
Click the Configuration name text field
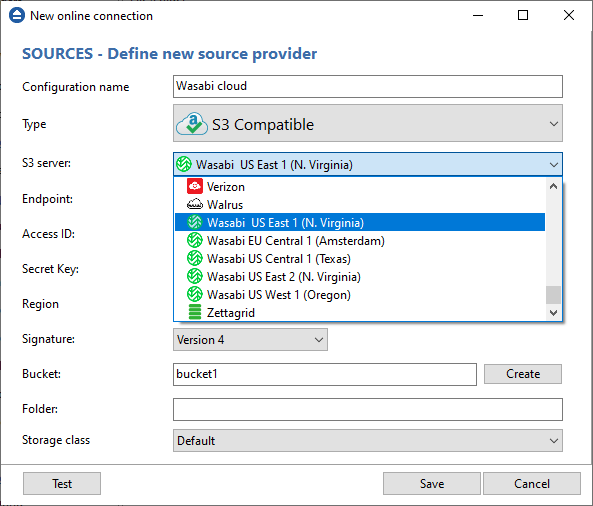click(x=368, y=87)
